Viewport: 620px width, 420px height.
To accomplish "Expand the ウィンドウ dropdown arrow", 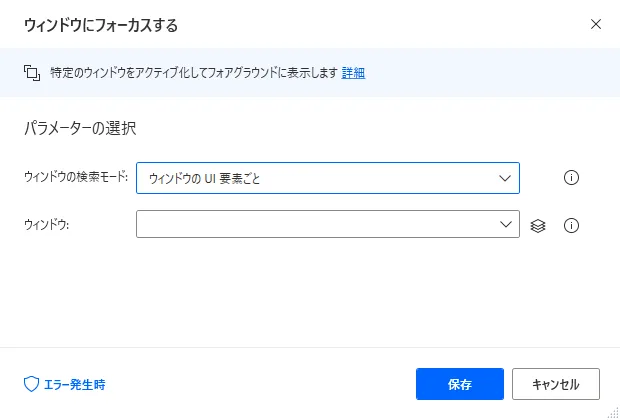I will coord(504,225).
